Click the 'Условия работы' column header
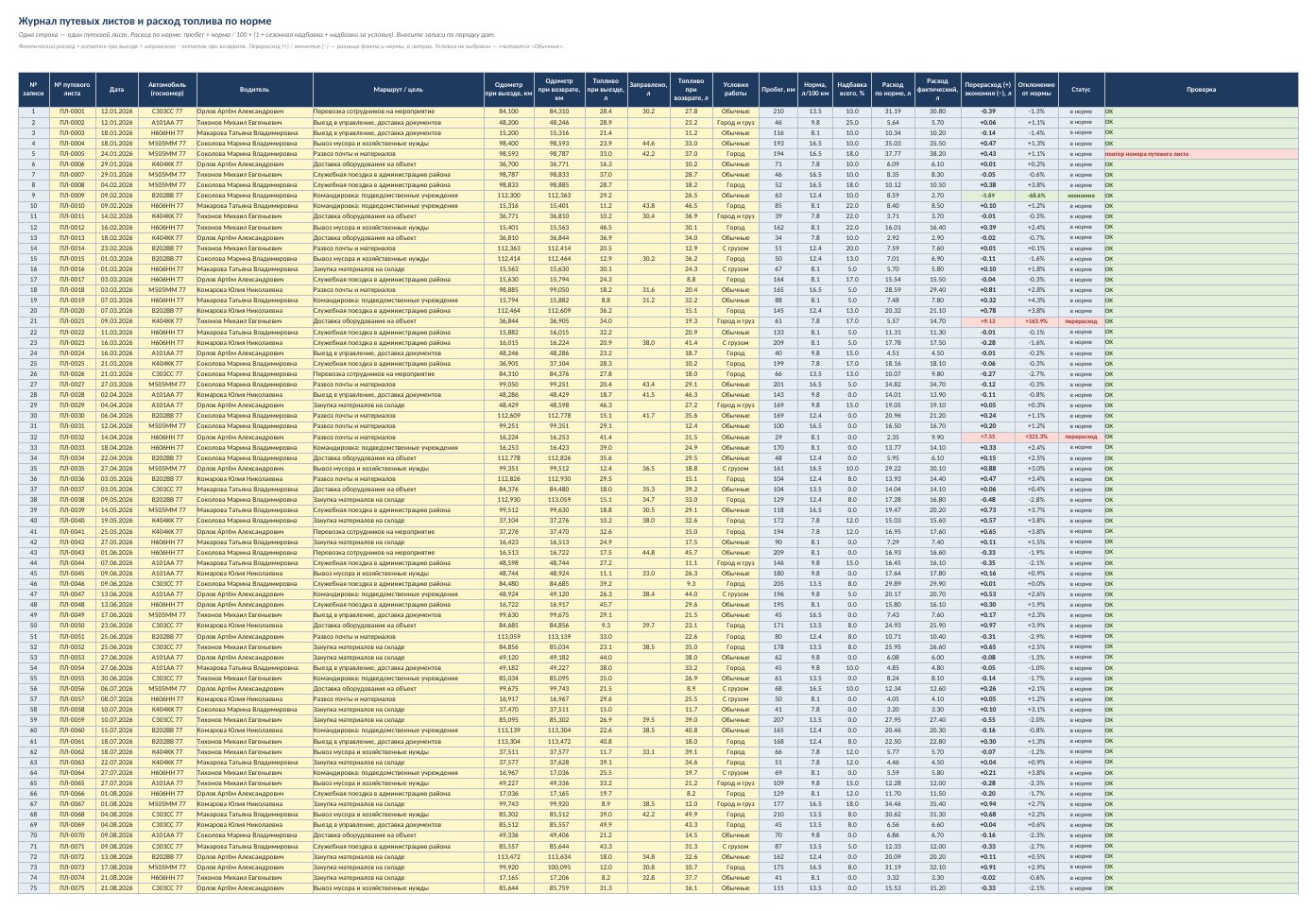 click(x=736, y=90)
